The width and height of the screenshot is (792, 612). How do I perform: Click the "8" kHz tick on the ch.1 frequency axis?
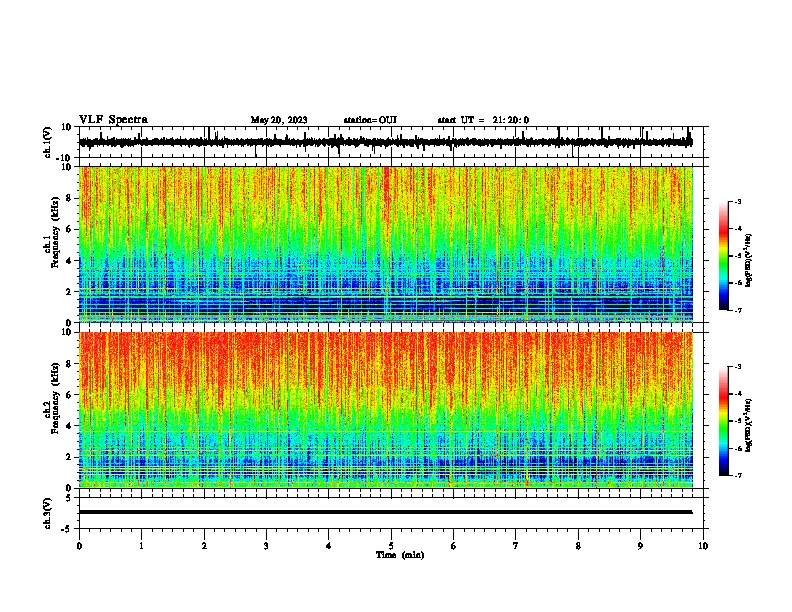point(69,198)
